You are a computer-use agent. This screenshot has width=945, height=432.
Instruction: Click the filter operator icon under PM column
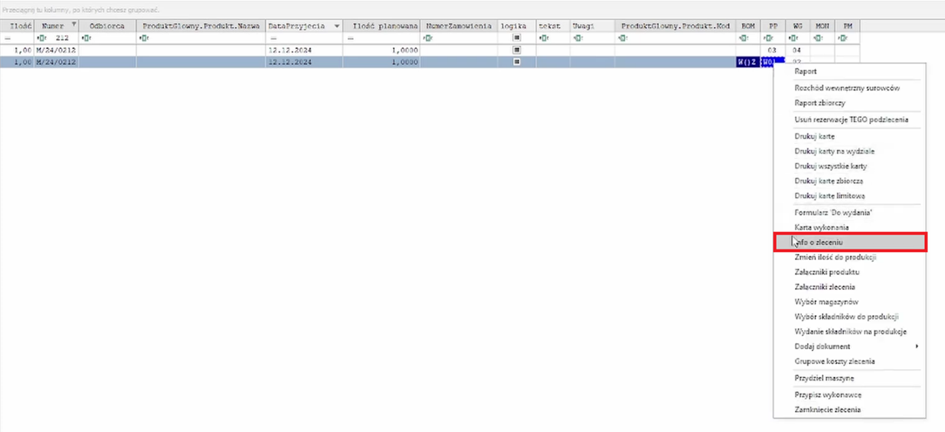tap(844, 38)
